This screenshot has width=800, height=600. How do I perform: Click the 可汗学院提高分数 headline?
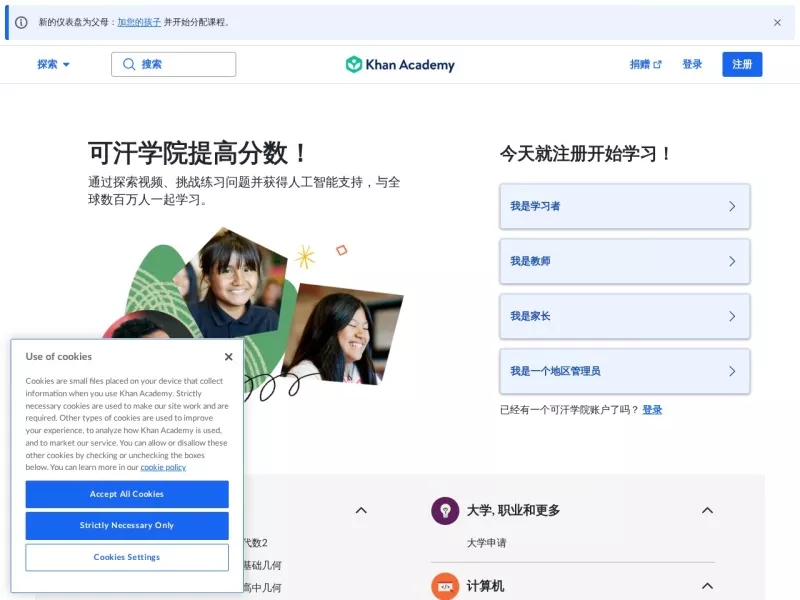pyautogui.click(x=197, y=153)
